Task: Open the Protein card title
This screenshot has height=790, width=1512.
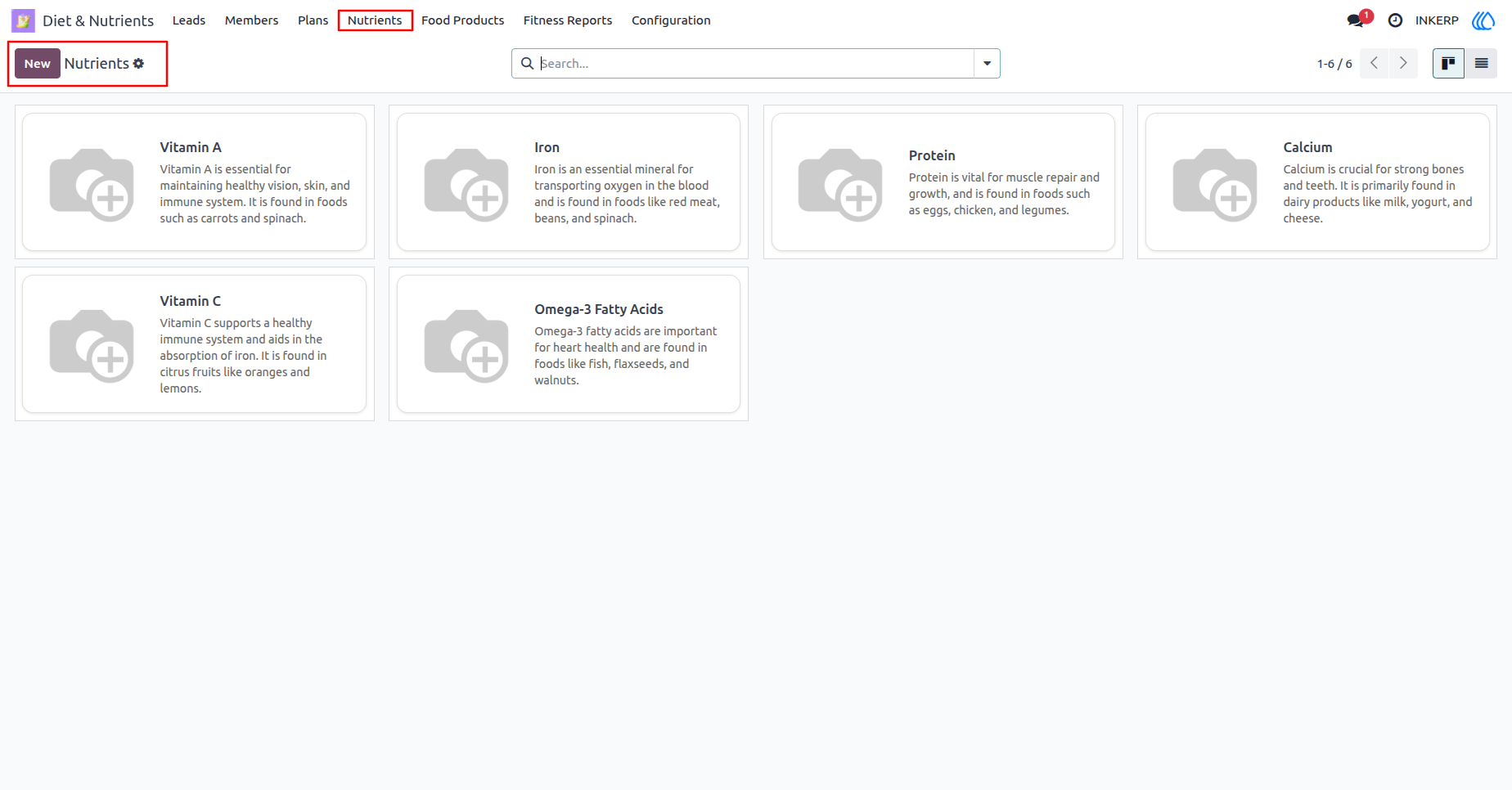Action: point(932,155)
